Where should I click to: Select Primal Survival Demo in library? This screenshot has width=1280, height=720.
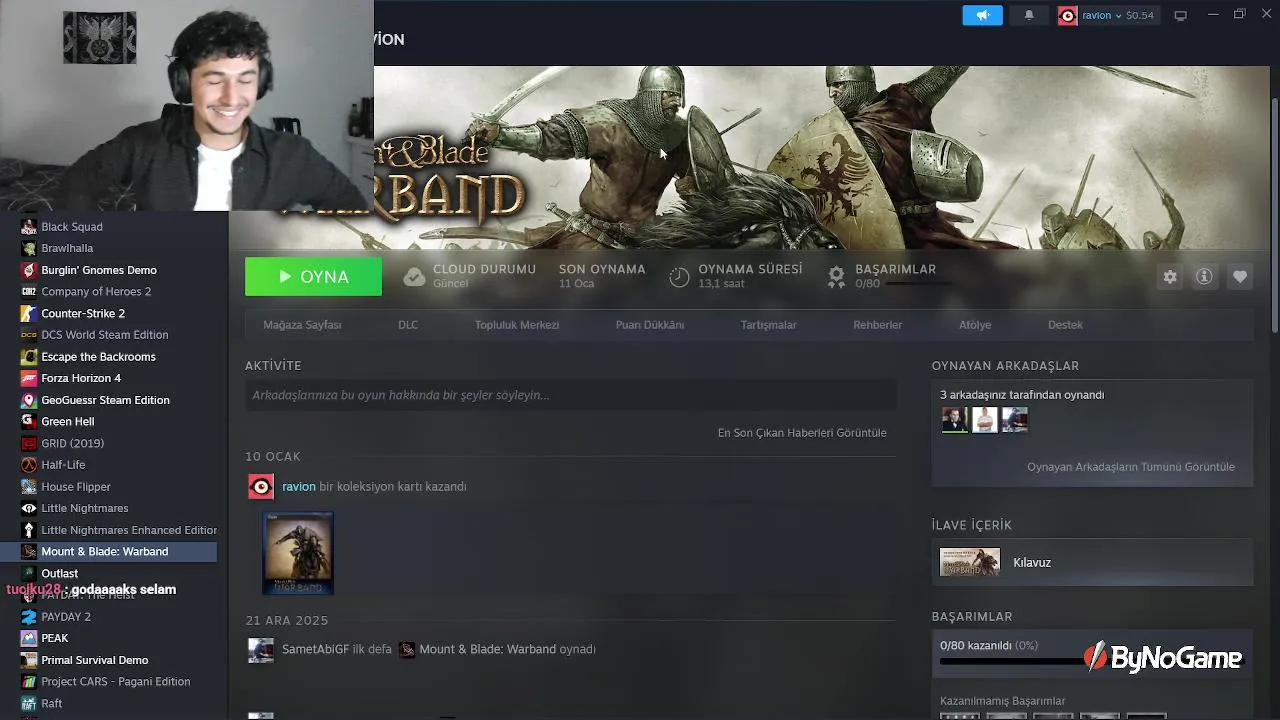pos(108,660)
